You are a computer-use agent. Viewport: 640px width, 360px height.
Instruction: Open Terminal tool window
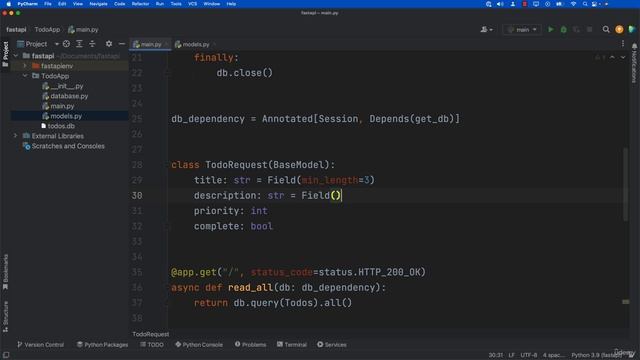[x=292, y=344]
